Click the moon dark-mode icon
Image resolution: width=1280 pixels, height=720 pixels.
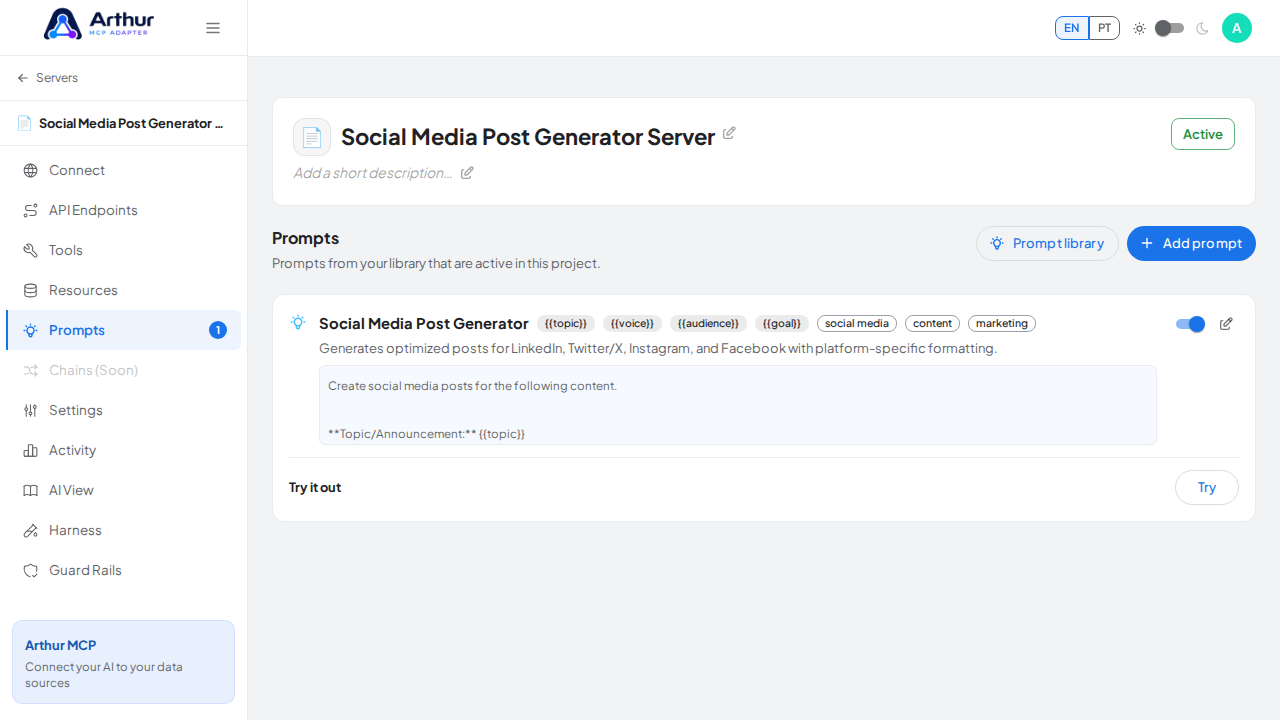(x=1202, y=28)
